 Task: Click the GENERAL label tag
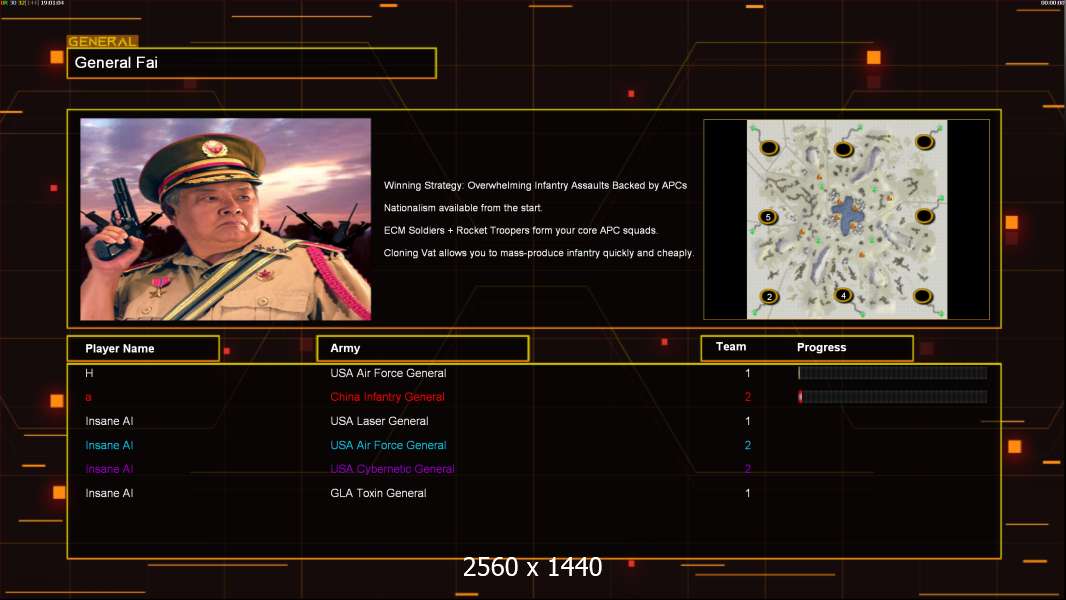(x=103, y=41)
